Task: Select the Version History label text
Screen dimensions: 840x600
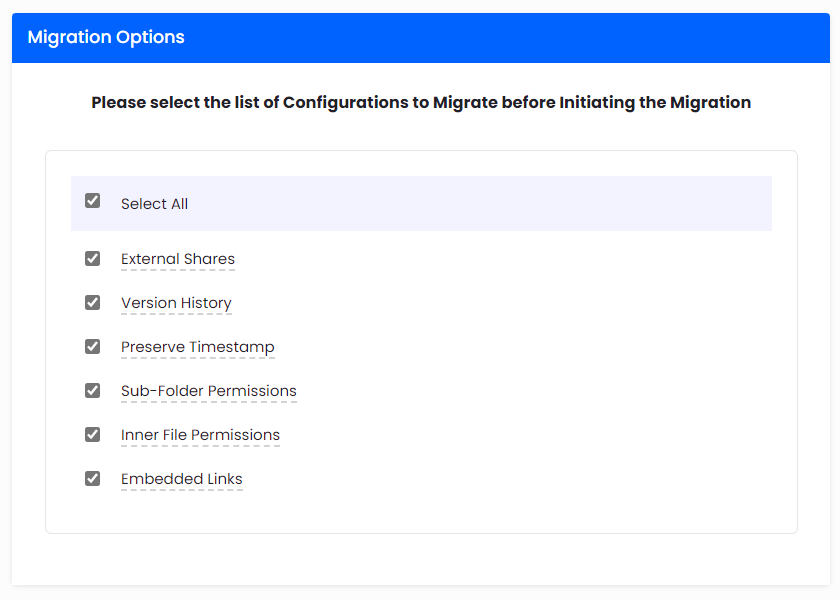Action: tap(176, 303)
